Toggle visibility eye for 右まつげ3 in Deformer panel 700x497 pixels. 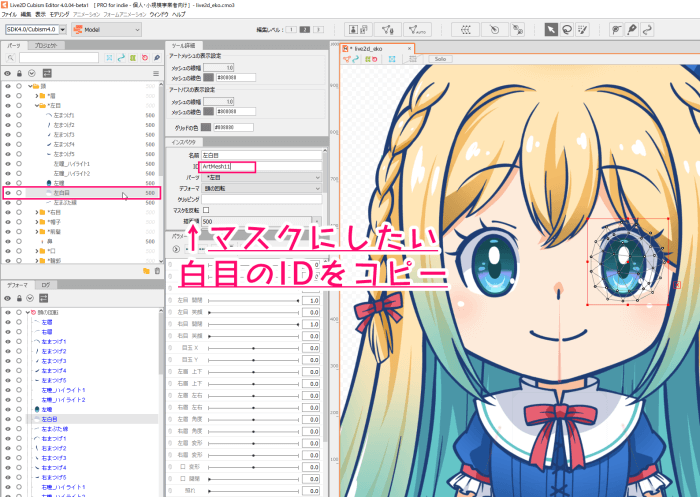pyautogui.click(x=8, y=458)
